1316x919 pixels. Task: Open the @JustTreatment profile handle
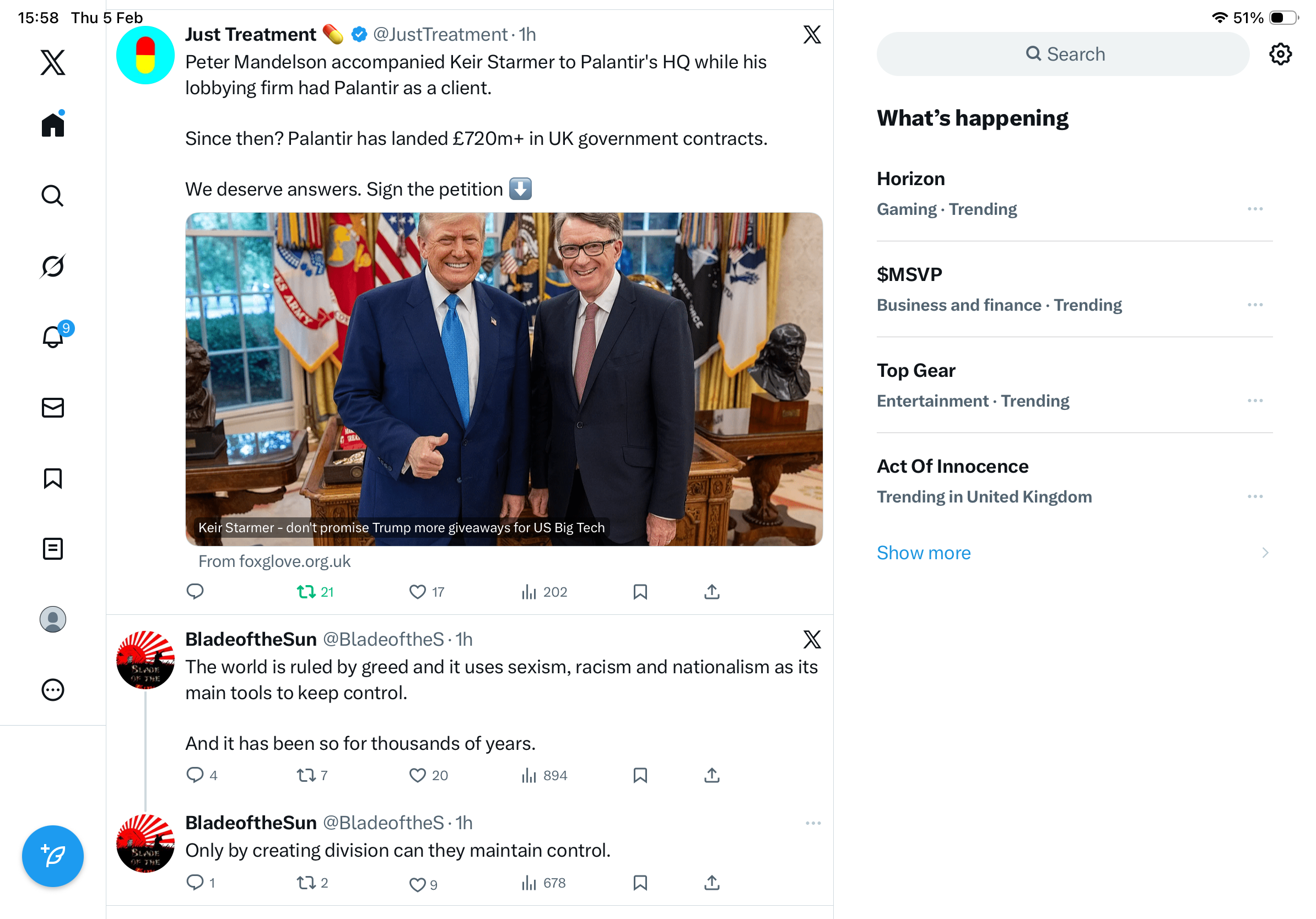tap(440, 35)
